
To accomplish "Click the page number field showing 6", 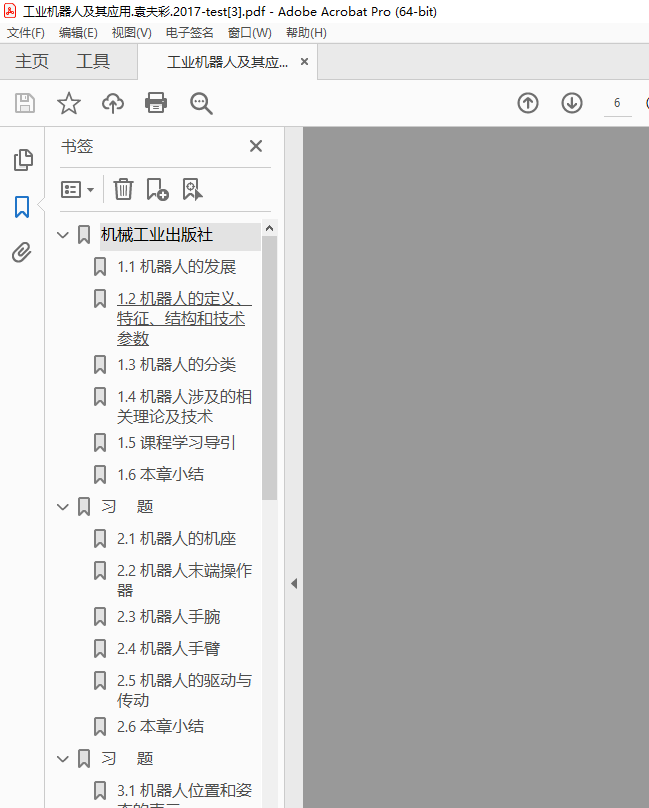I will pyautogui.click(x=617, y=103).
